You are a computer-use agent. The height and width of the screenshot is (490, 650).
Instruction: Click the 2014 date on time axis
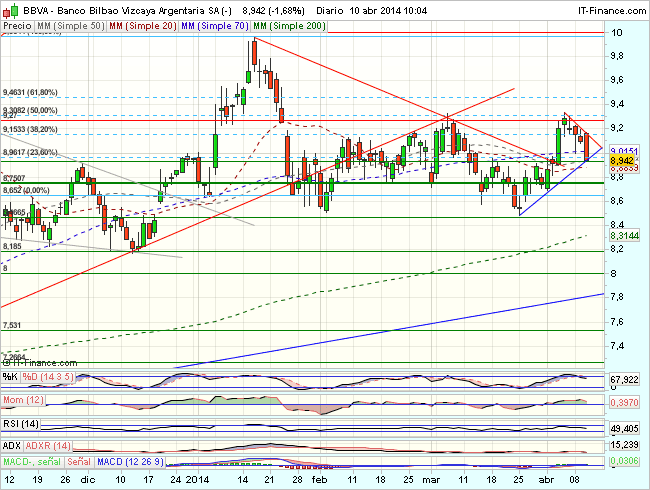(x=197, y=480)
